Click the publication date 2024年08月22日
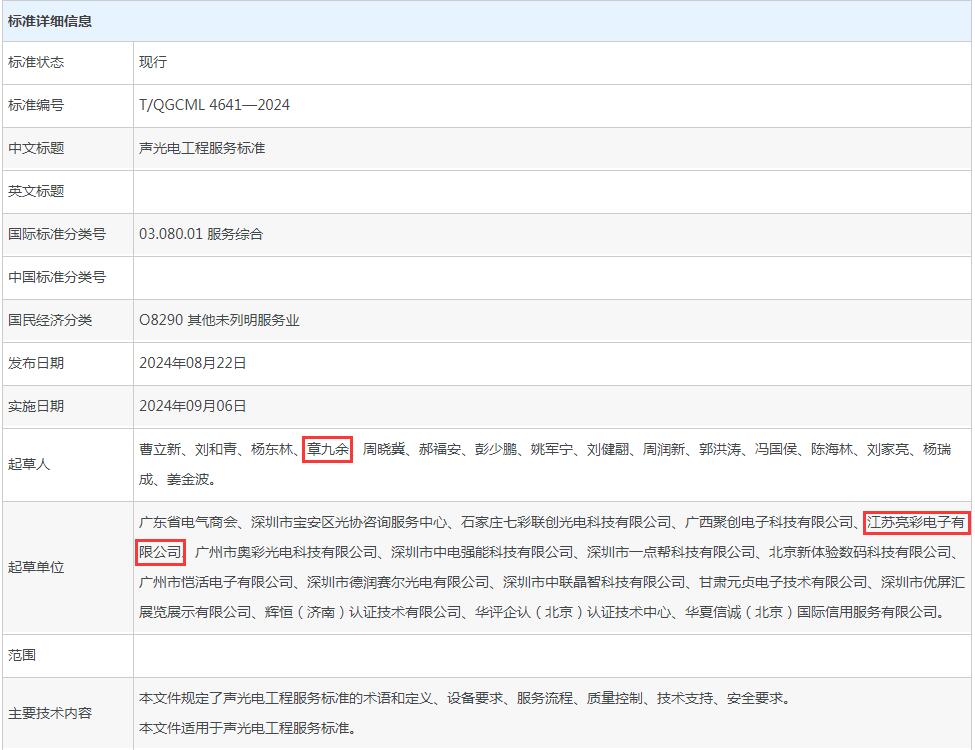The height and width of the screenshot is (750, 975). pyautogui.click(x=192, y=363)
